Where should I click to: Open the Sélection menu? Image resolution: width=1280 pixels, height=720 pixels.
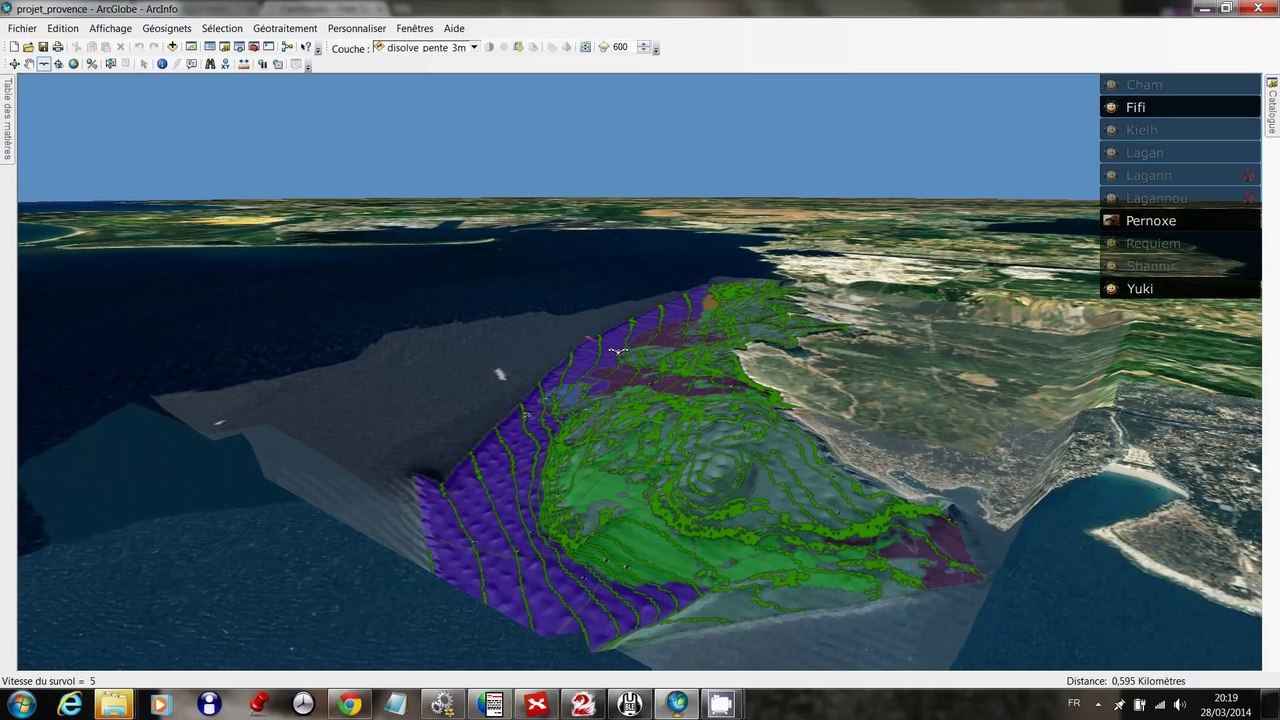(222, 28)
